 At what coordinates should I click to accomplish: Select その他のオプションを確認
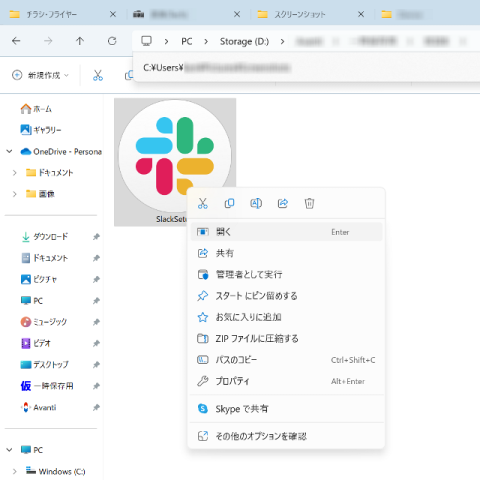click(x=286, y=436)
